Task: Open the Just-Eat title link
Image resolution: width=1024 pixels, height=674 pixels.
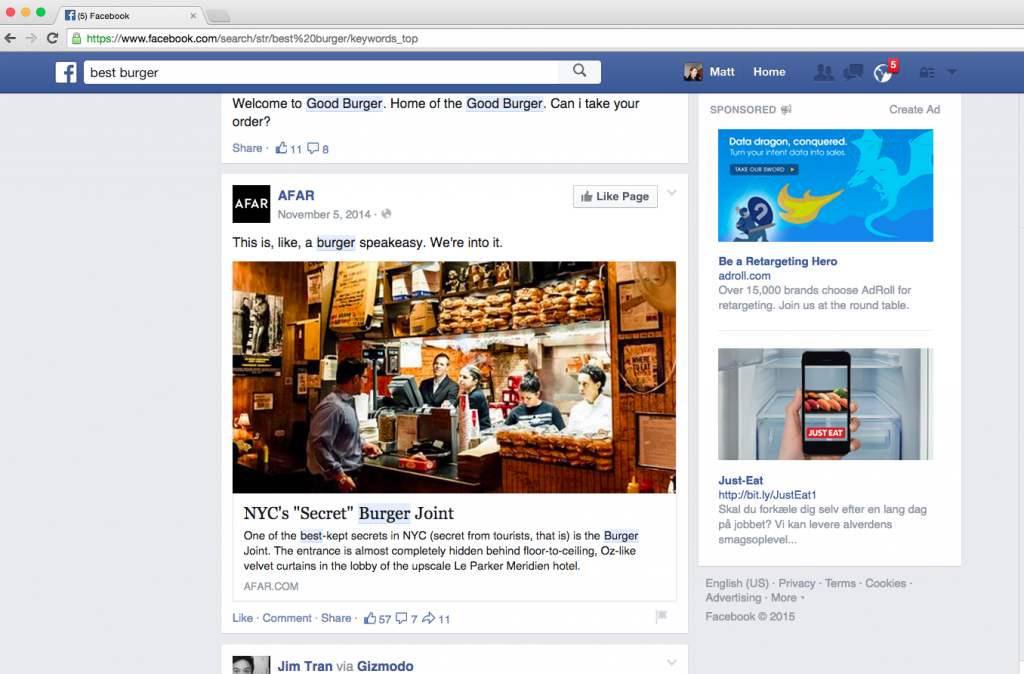Action: point(741,481)
